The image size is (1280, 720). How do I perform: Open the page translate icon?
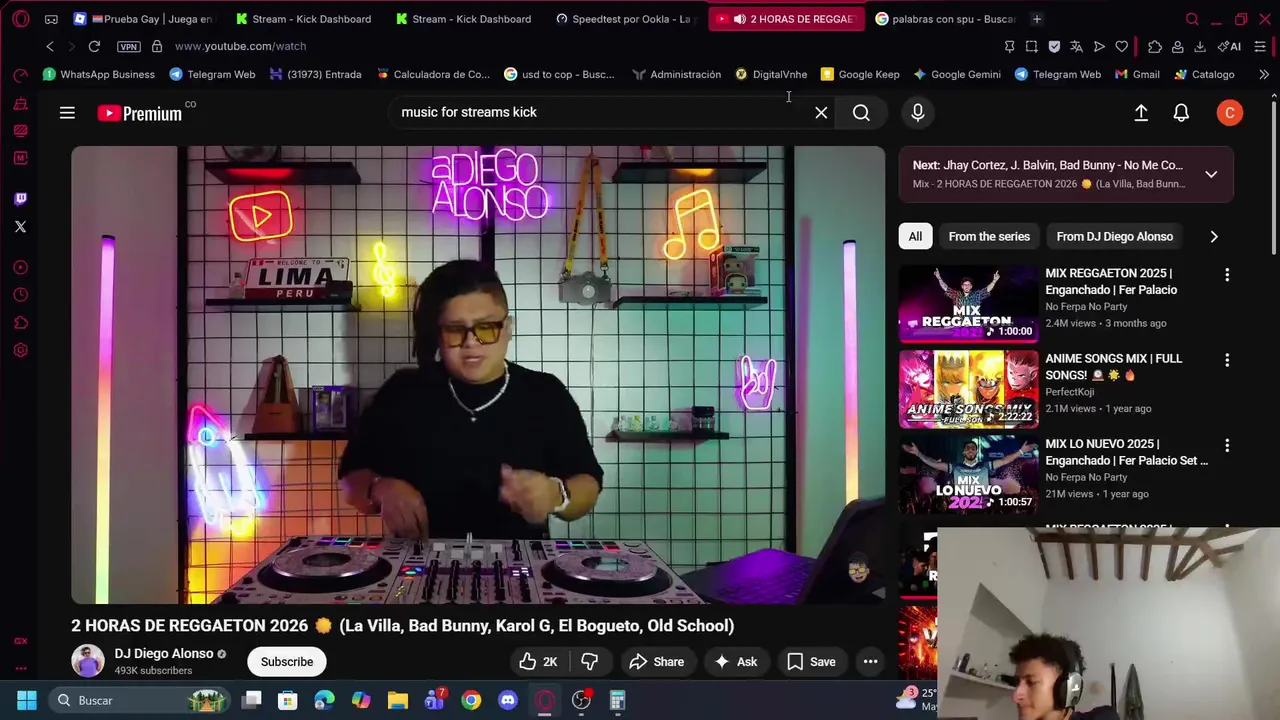1076,46
